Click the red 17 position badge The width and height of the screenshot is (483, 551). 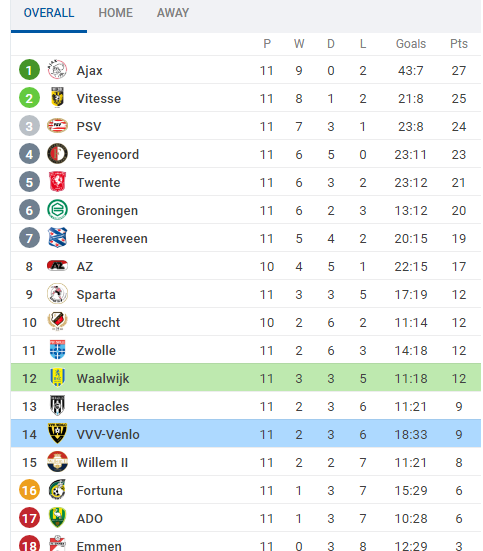tap(29, 518)
